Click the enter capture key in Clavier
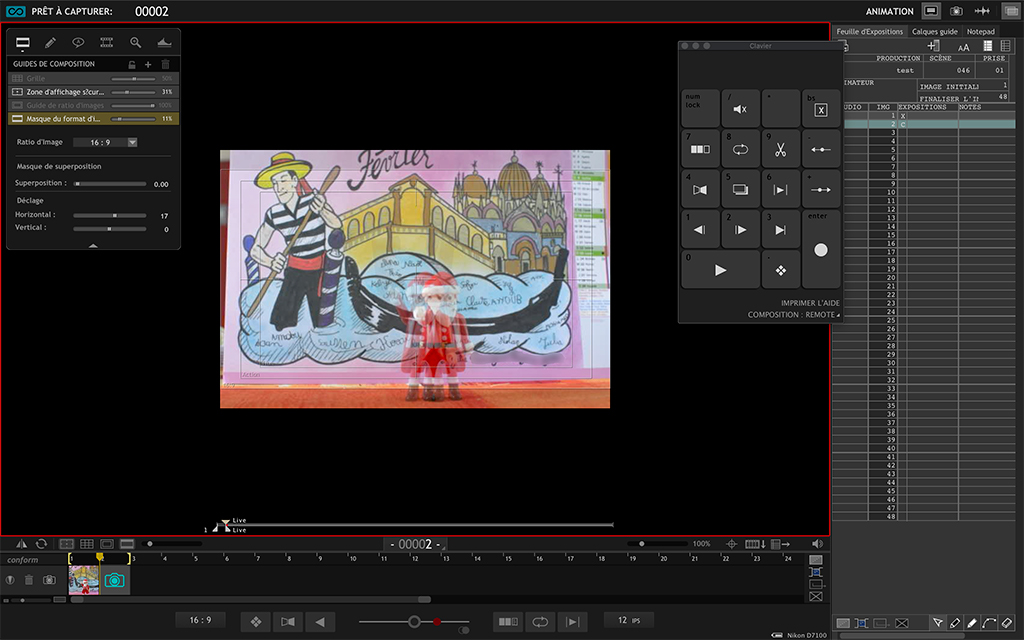 [x=821, y=249]
